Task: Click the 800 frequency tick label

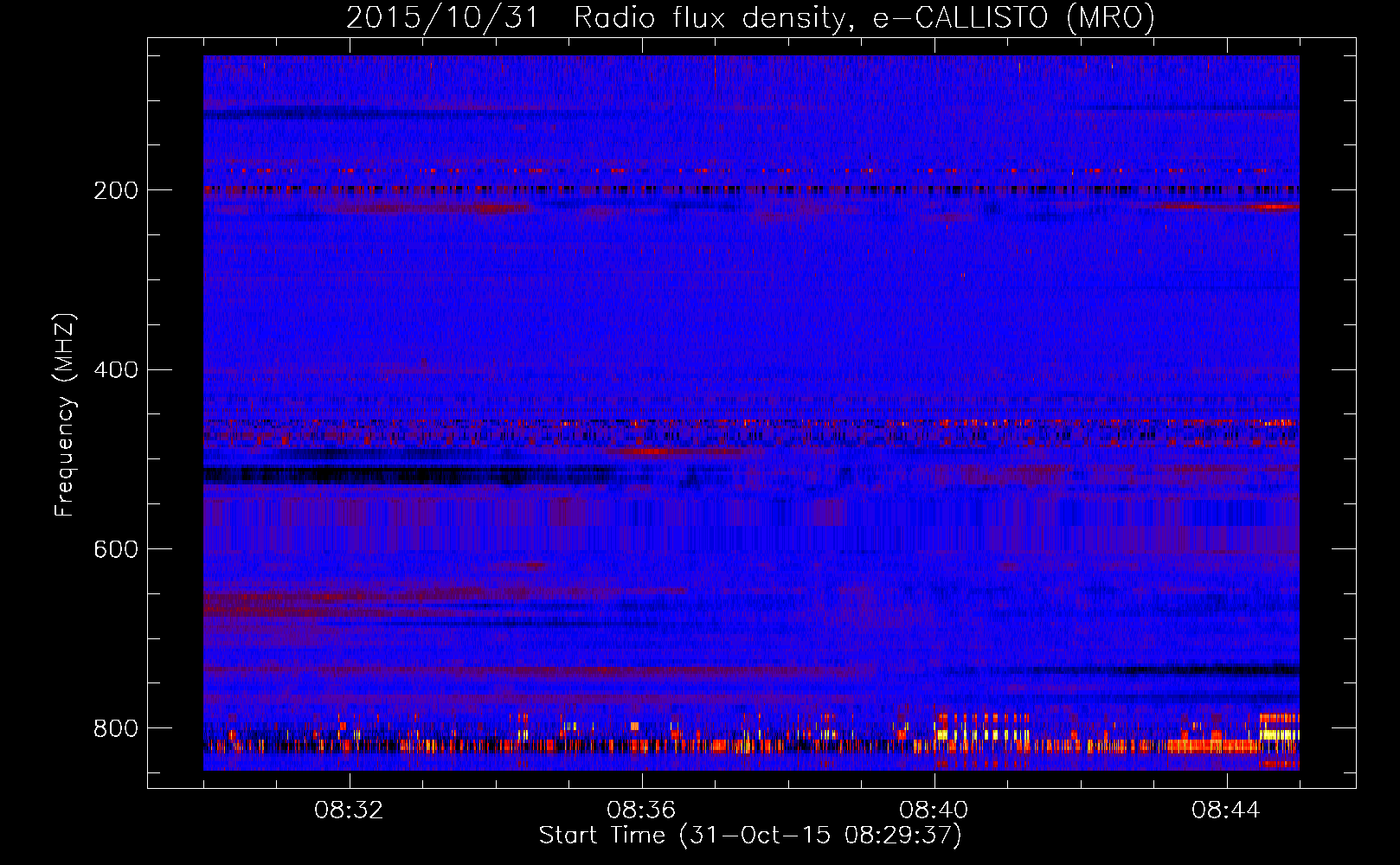Action: [x=115, y=729]
